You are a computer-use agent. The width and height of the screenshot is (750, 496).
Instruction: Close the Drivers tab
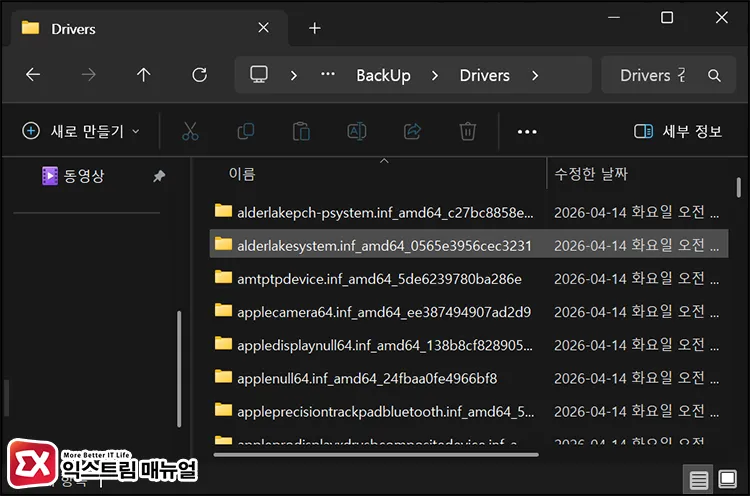(263, 28)
